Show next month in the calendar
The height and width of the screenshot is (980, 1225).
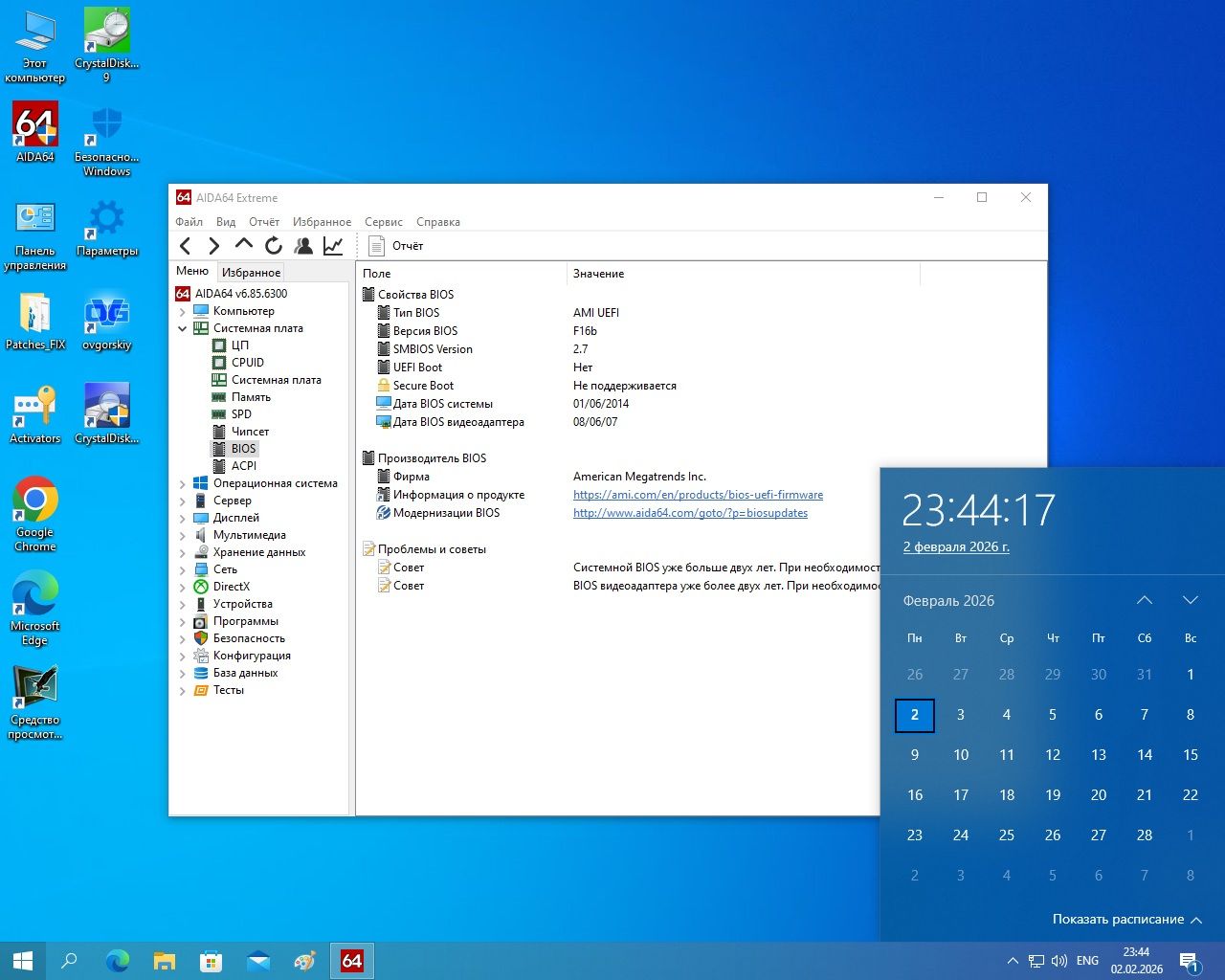[1191, 600]
